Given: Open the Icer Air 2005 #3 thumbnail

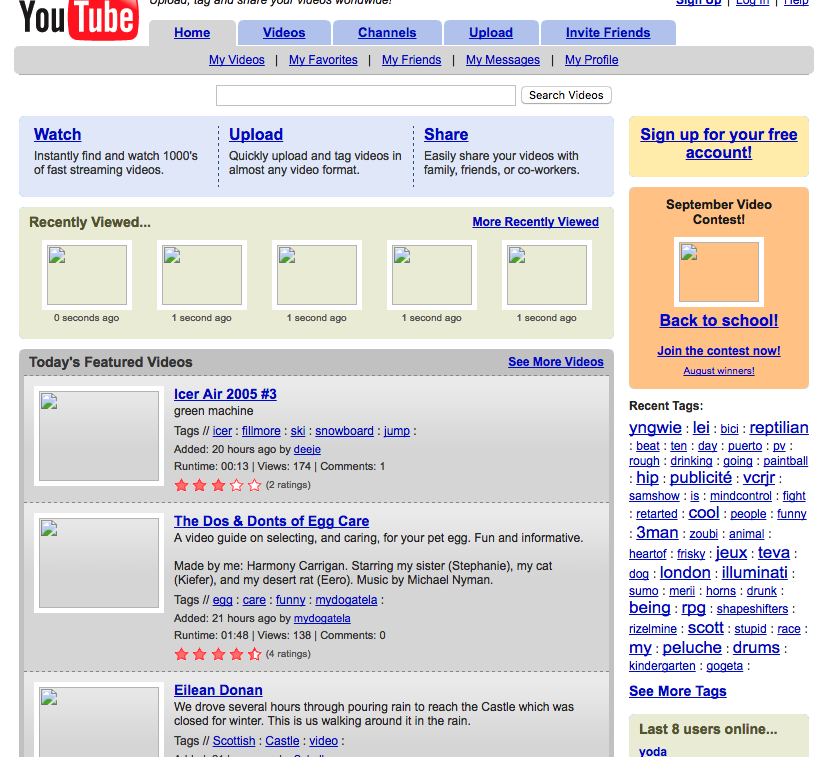Looking at the screenshot, I should pos(99,436).
